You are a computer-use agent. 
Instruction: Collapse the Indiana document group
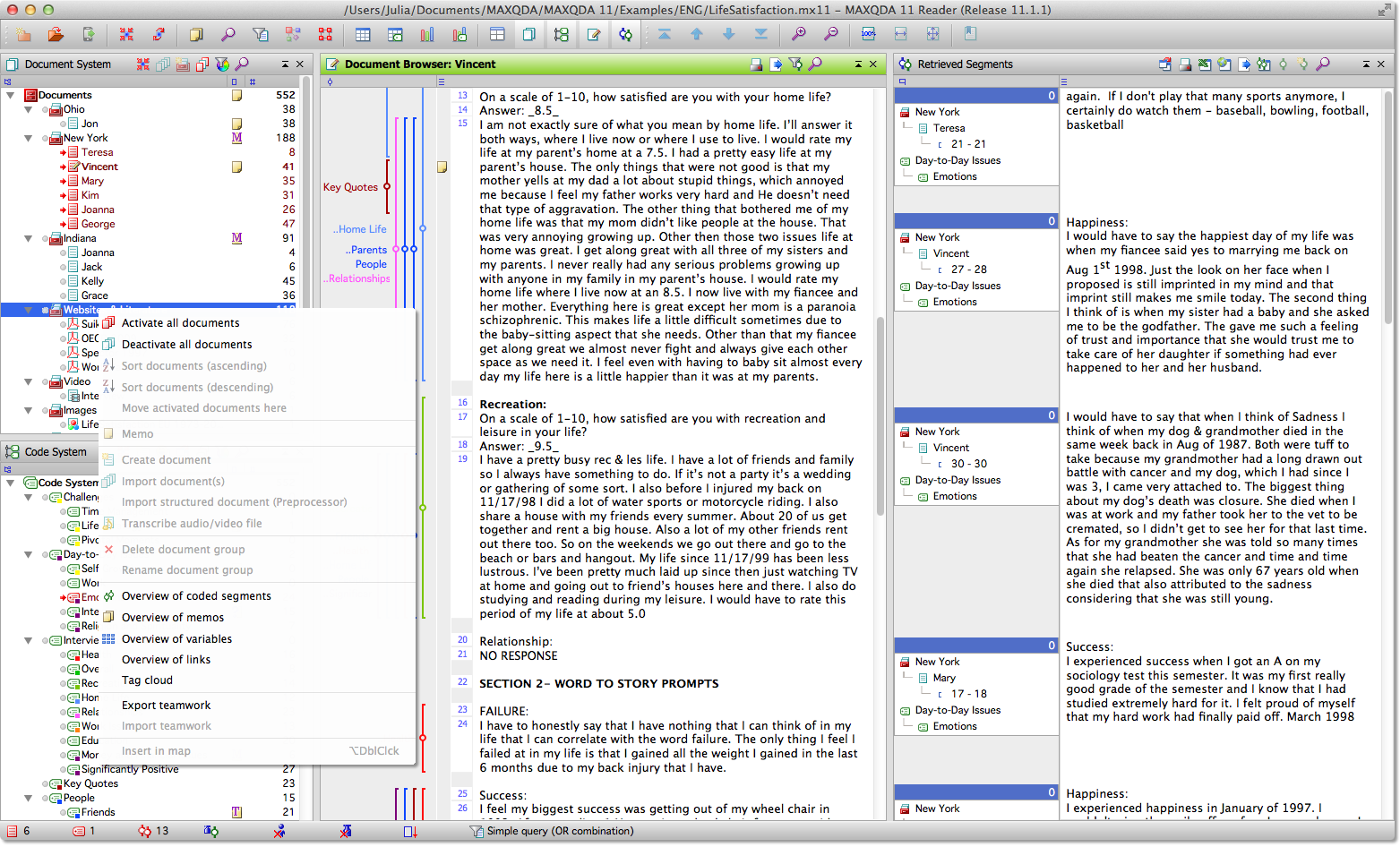(x=29, y=238)
